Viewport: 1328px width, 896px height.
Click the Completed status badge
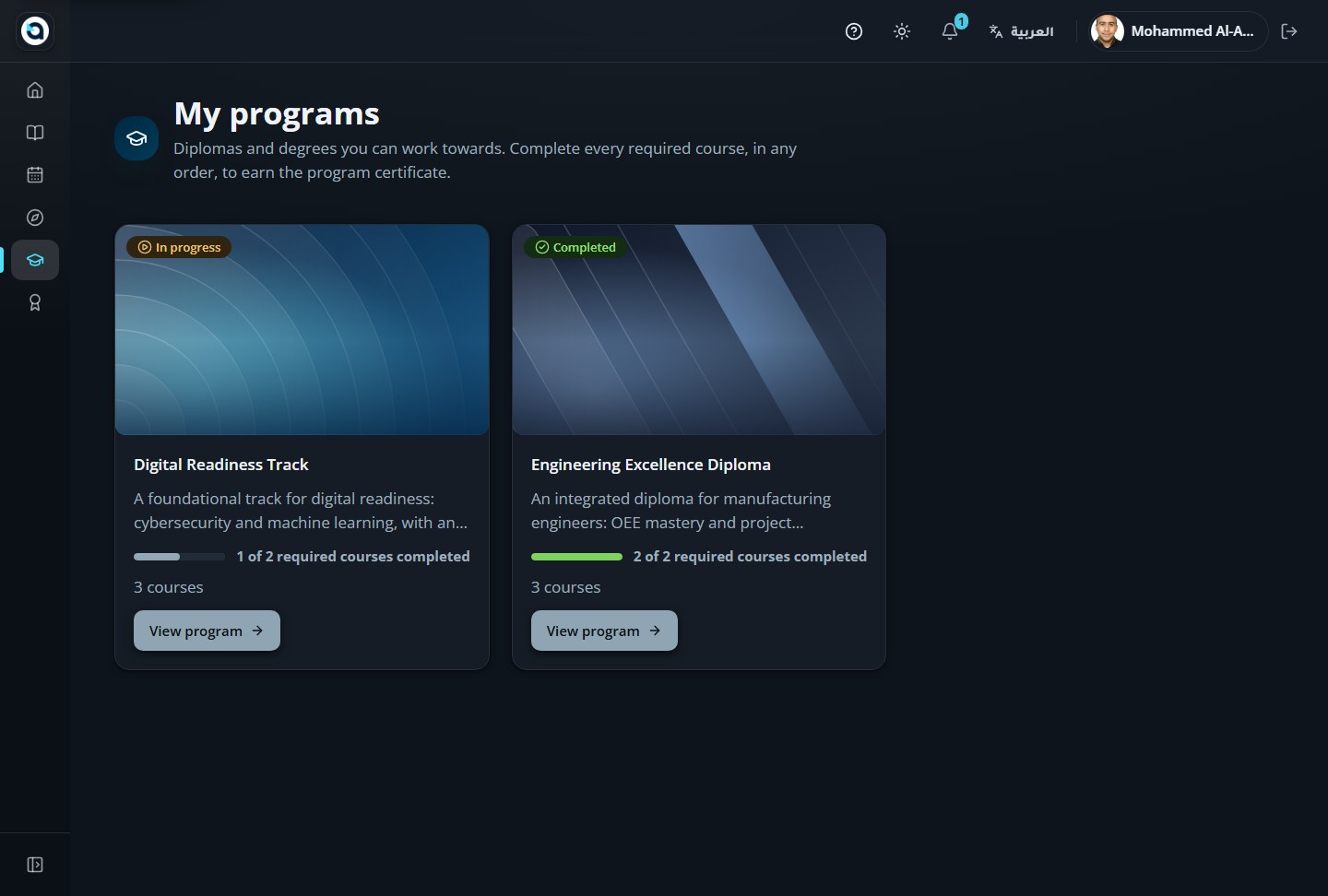(x=575, y=247)
